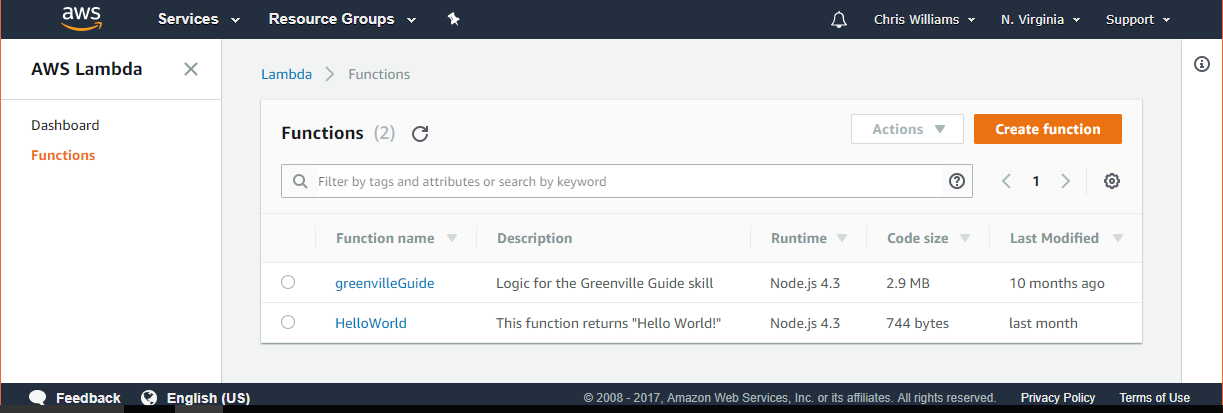Click the AWS logo icon
This screenshot has height=413, width=1223.
coord(78,18)
